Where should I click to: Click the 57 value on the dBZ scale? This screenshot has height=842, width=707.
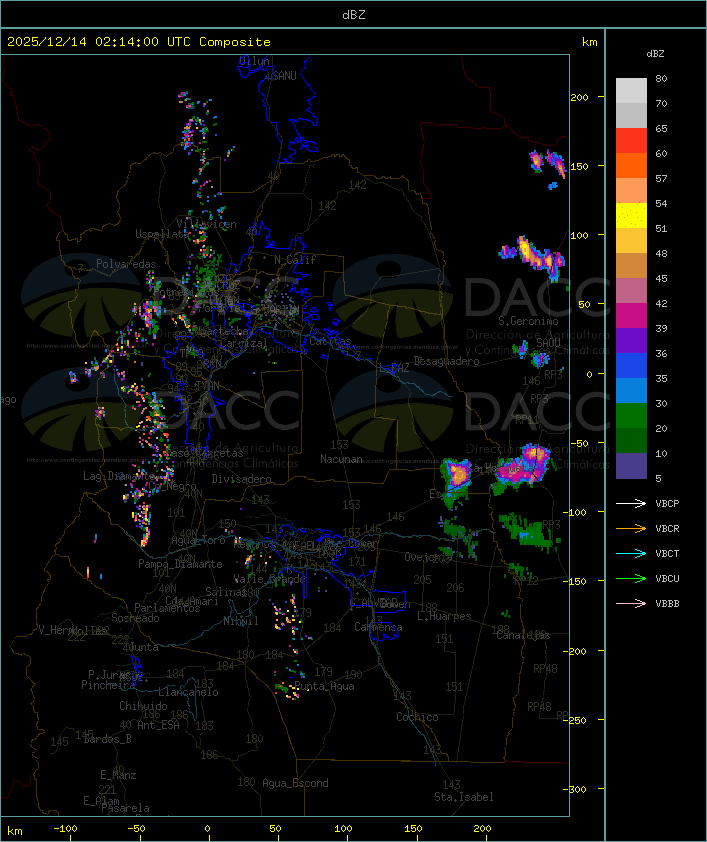[661, 178]
